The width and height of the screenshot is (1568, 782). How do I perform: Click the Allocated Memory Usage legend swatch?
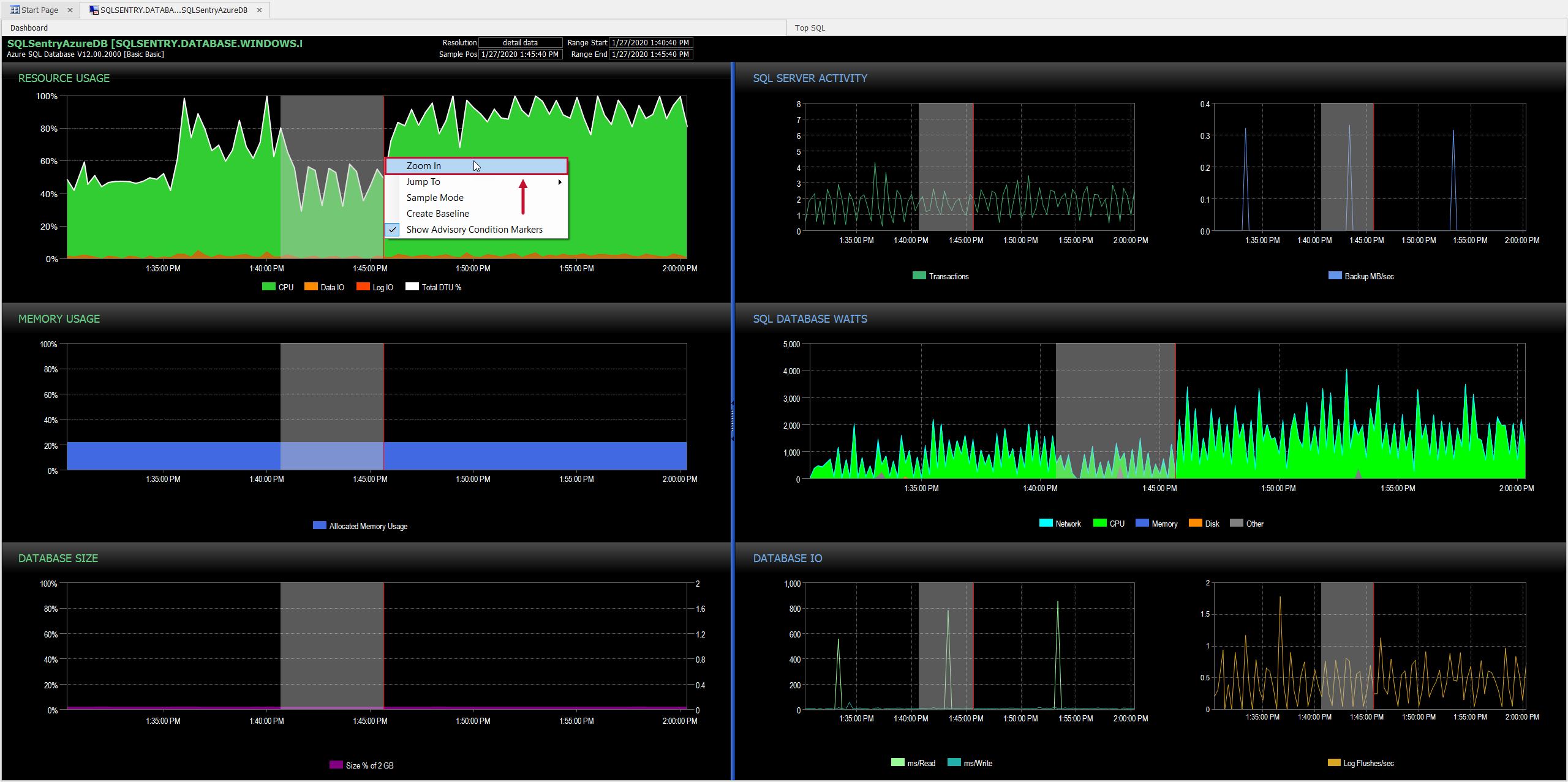319,525
